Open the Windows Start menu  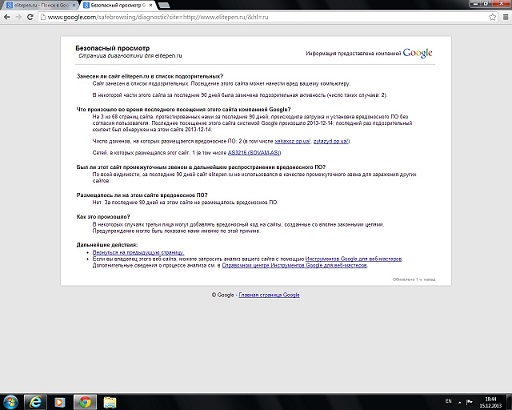pos(11,402)
